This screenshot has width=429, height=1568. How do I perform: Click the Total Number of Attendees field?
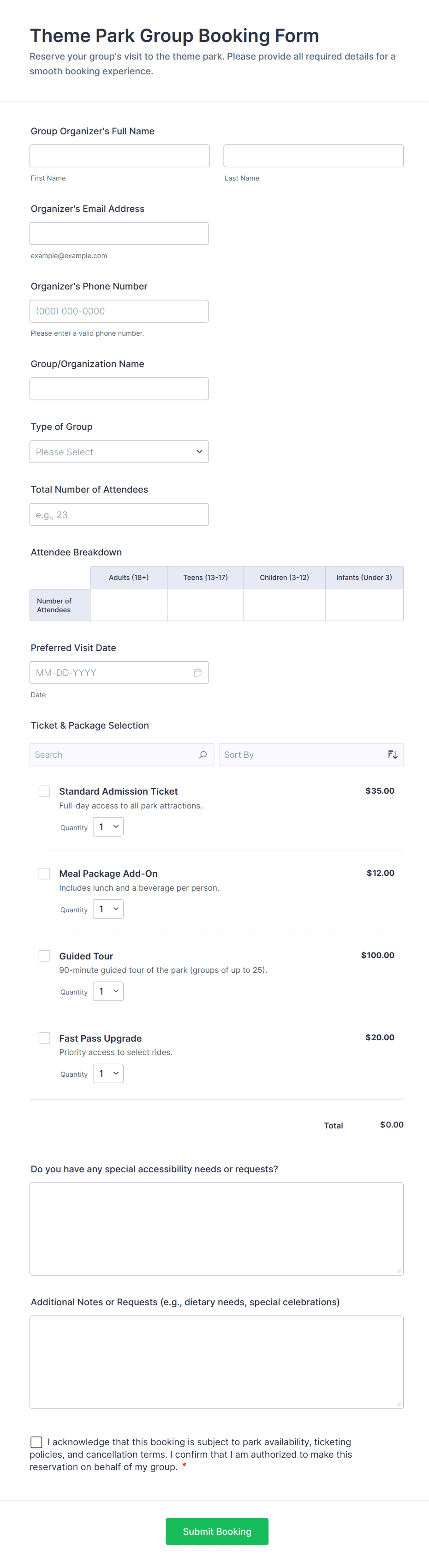119,514
